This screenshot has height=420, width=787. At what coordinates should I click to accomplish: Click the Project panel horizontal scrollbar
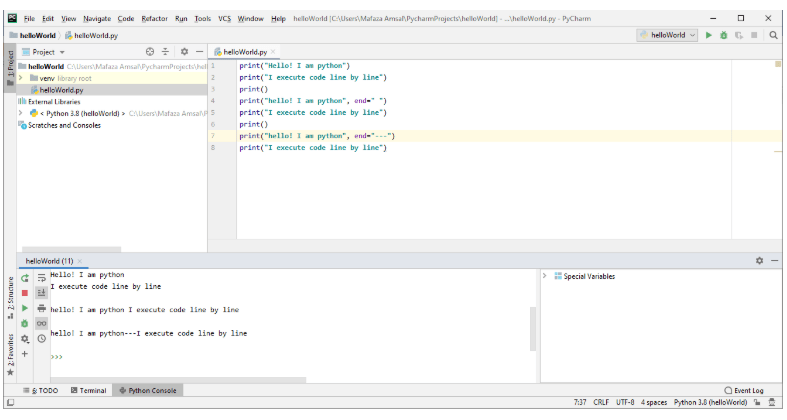tap(71, 249)
